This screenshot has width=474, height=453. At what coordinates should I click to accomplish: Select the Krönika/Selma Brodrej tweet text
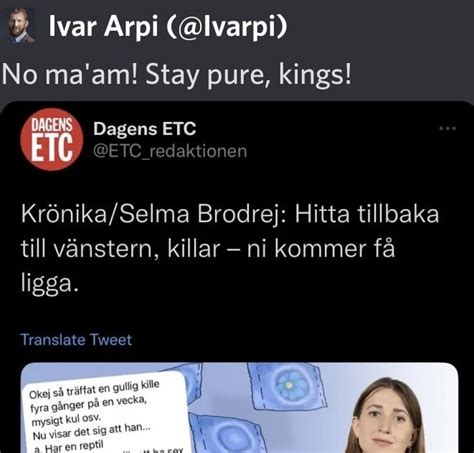(x=230, y=249)
